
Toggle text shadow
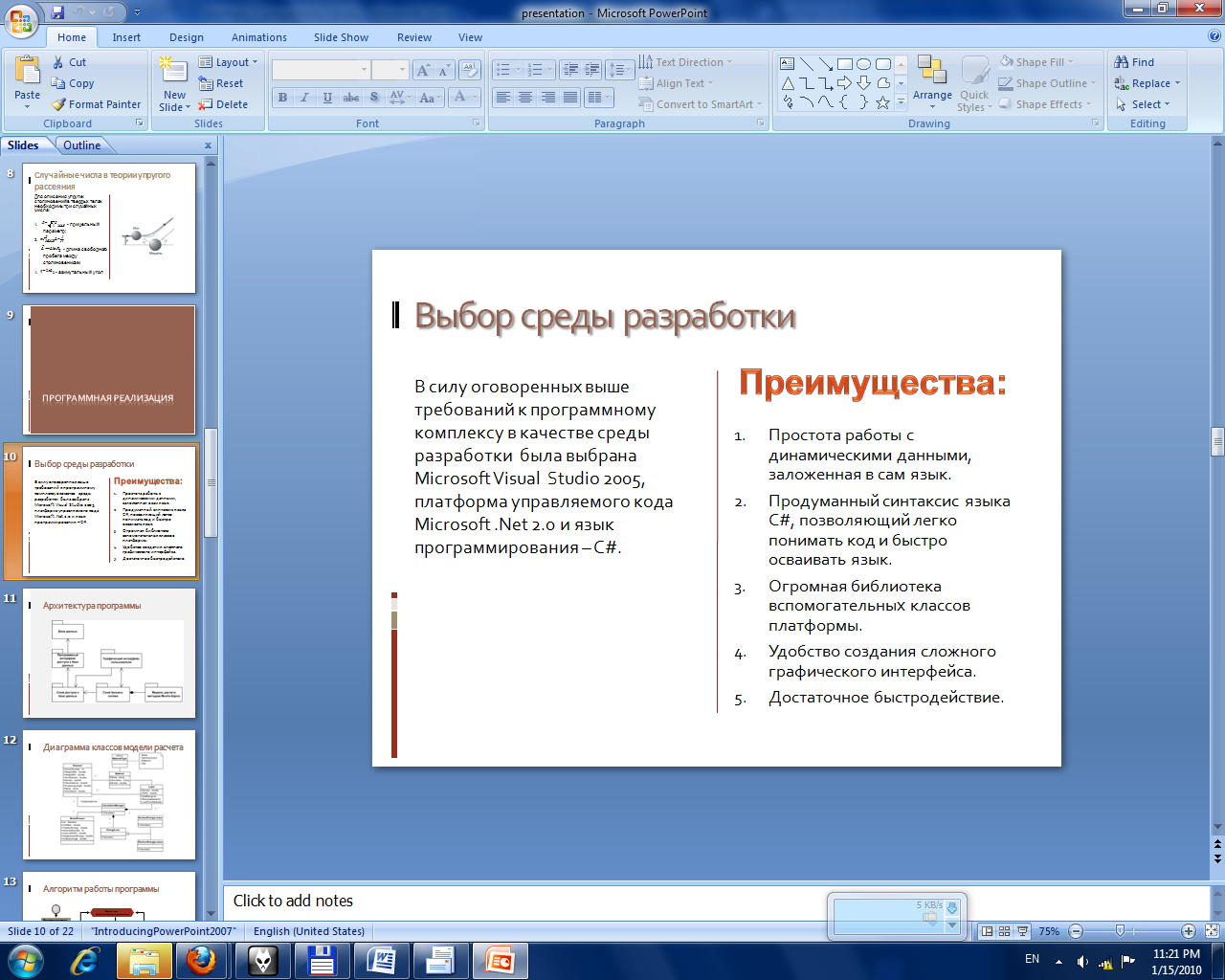click(x=373, y=97)
